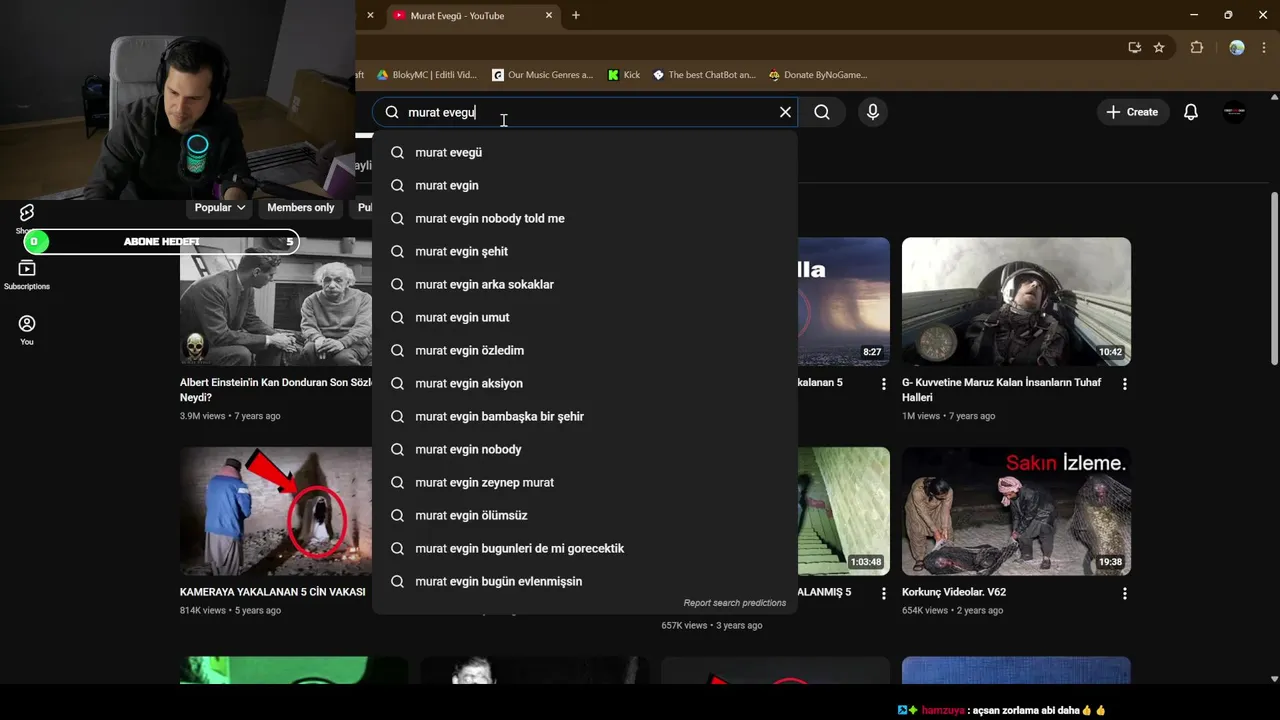Click the Create button
The image size is (1280, 720).
coord(1132,112)
